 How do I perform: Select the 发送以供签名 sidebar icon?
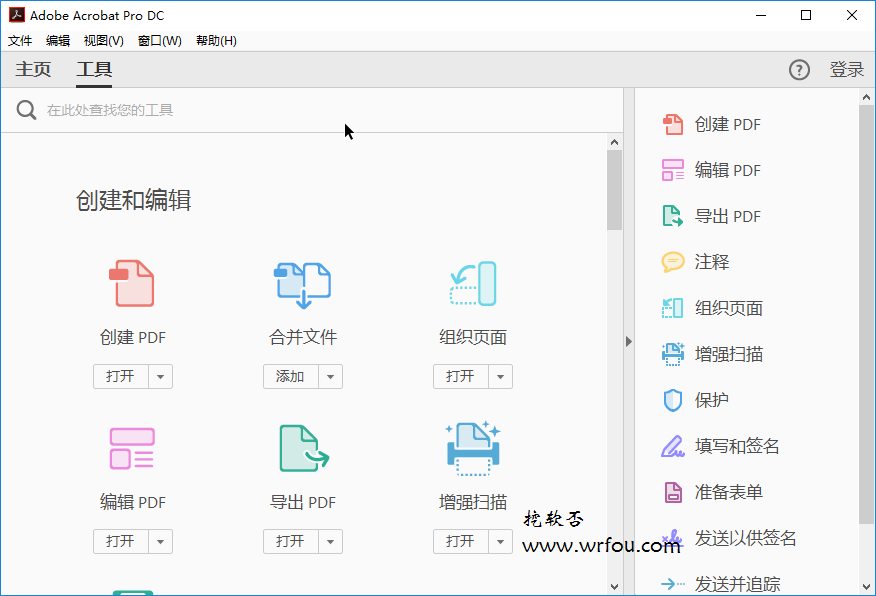(x=672, y=538)
